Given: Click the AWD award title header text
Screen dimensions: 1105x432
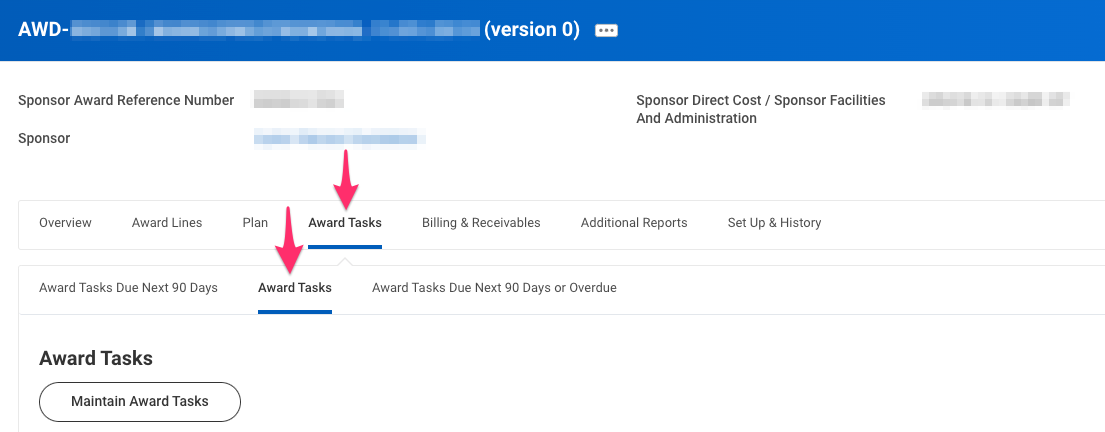Looking at the screenshot, I should pyautogui.click(x=299, y=30).
